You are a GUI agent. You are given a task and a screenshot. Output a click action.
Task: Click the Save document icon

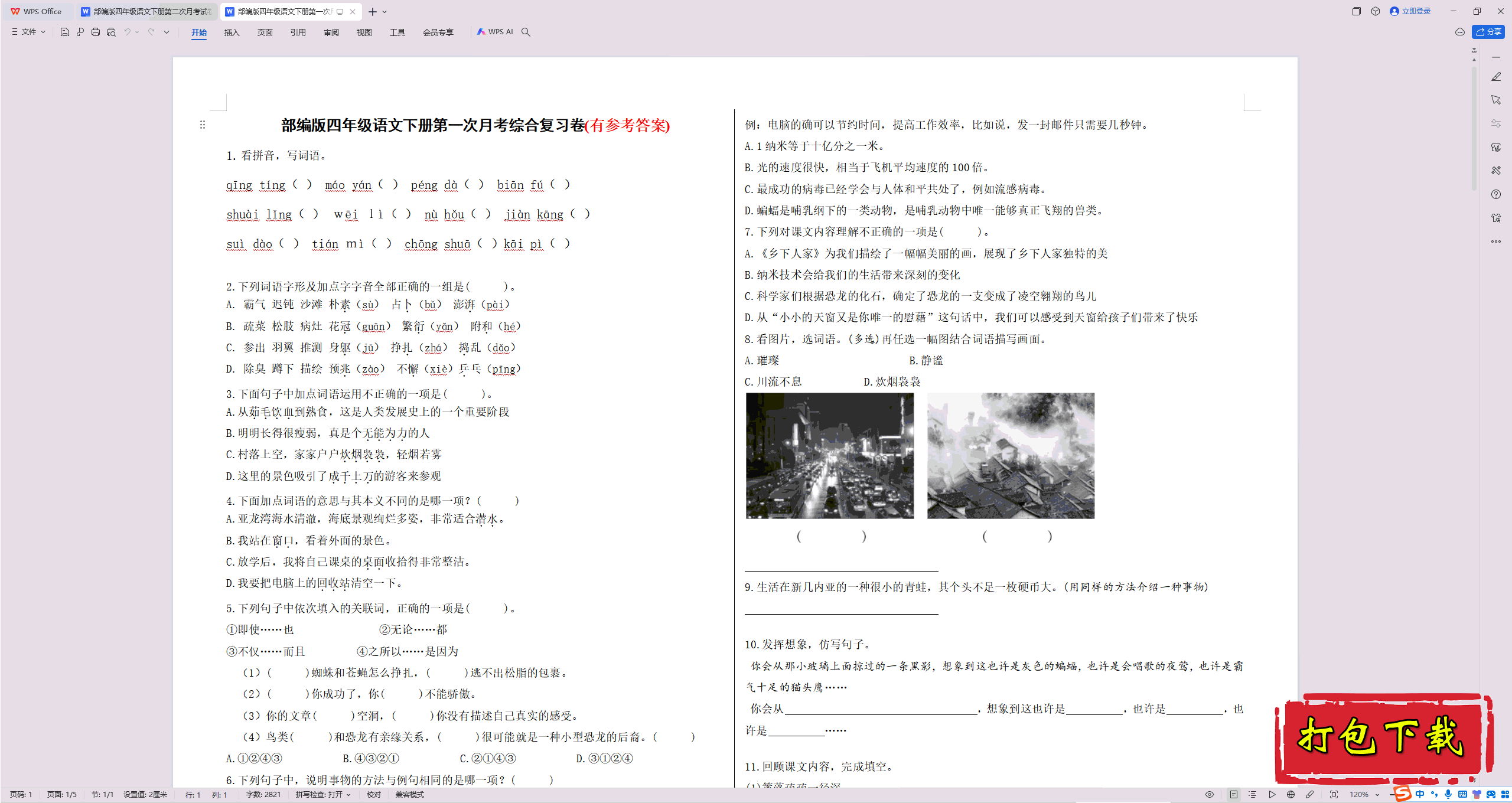tap(65, 32)
